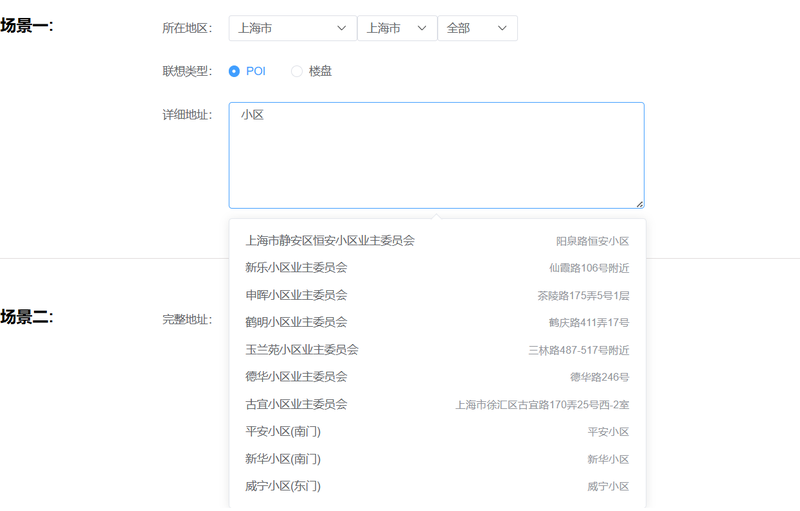Click the 详细地址 field label

187,115
